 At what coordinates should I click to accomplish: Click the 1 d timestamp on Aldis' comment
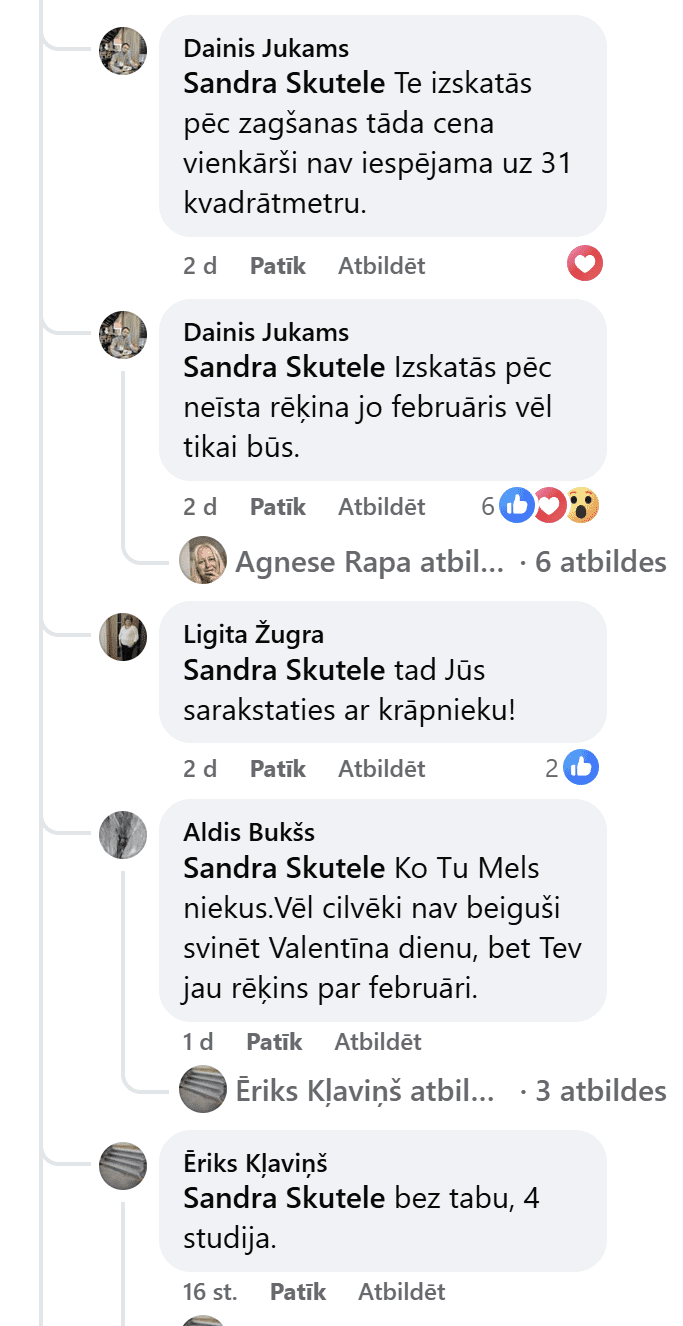(198, 1042)
